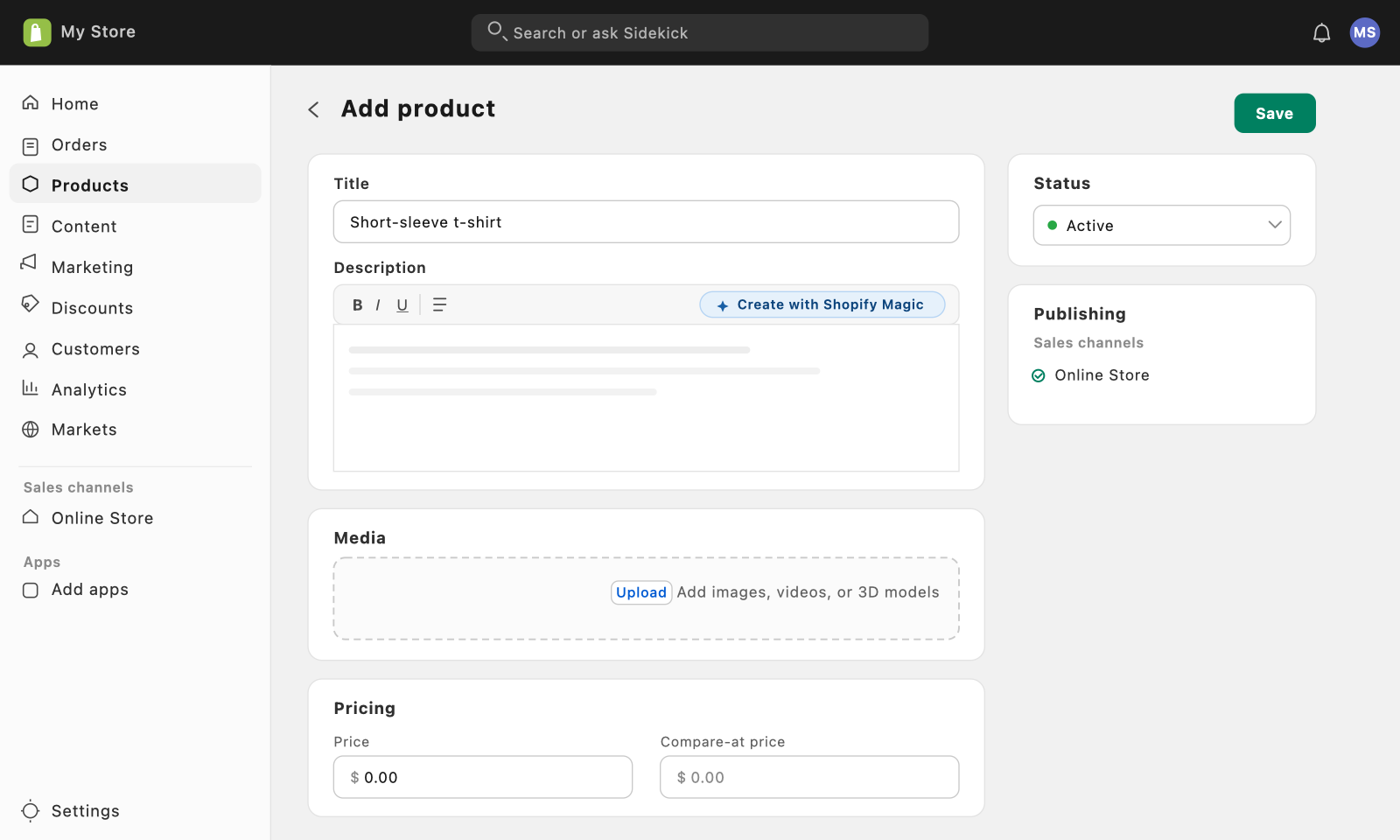The width and height of the screenshot is (1400, 840).
Task: Open the text alignment option
Action: coord(439,304)
